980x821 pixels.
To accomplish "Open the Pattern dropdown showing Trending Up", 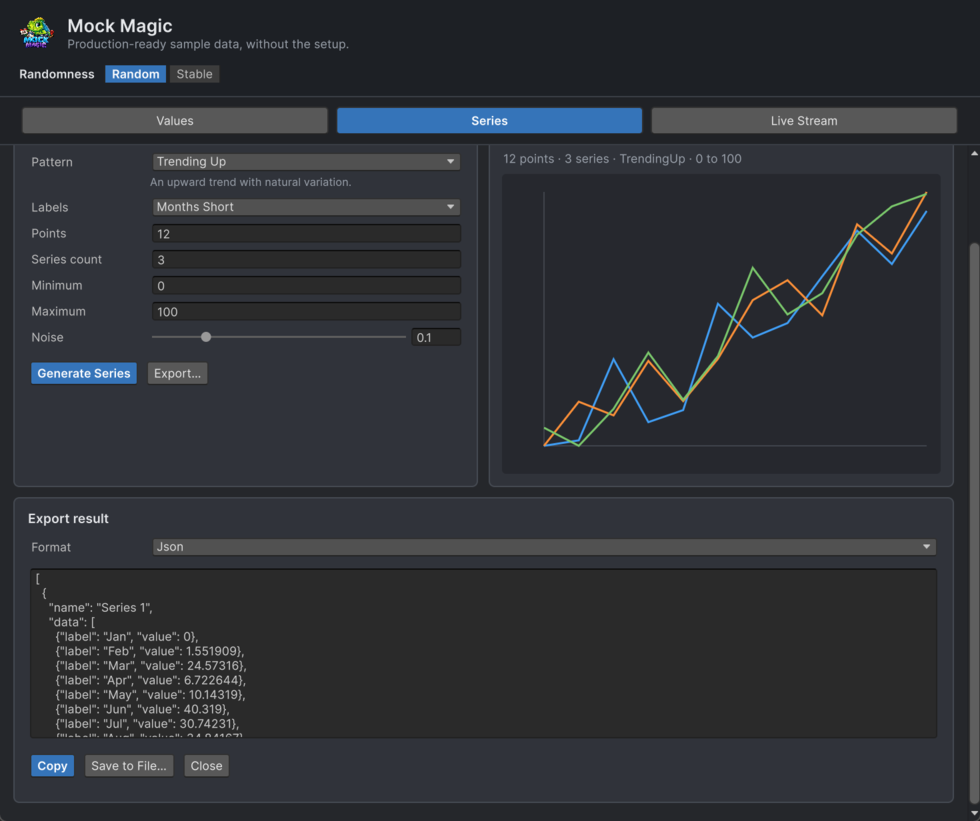I will point(306,161).
